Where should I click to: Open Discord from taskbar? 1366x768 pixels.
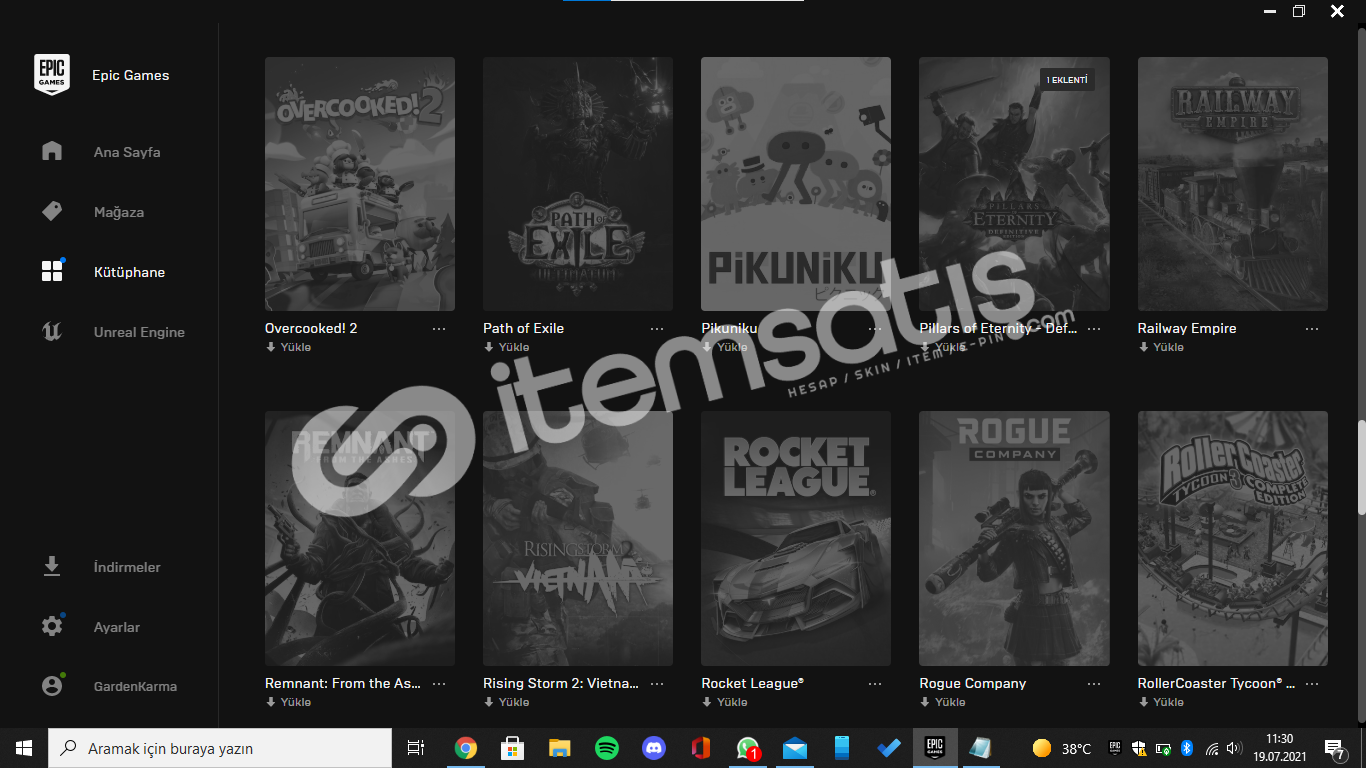tap(653, 748)
